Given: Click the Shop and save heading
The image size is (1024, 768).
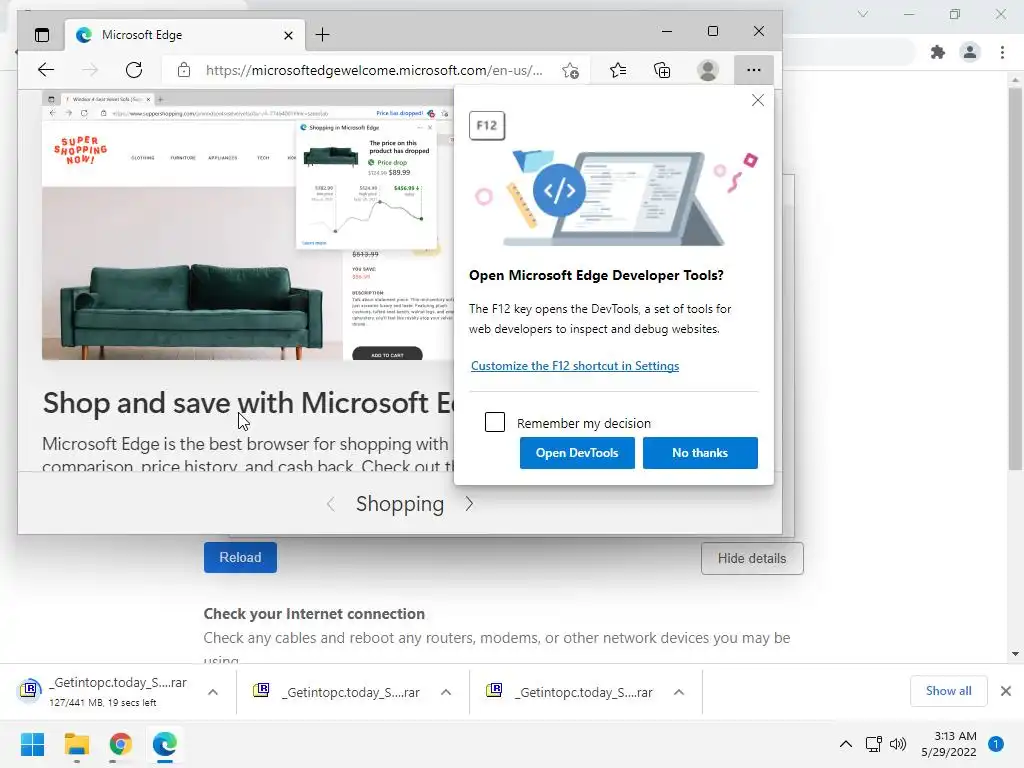Looking at the screenshot, I should (x=248, y=403).
